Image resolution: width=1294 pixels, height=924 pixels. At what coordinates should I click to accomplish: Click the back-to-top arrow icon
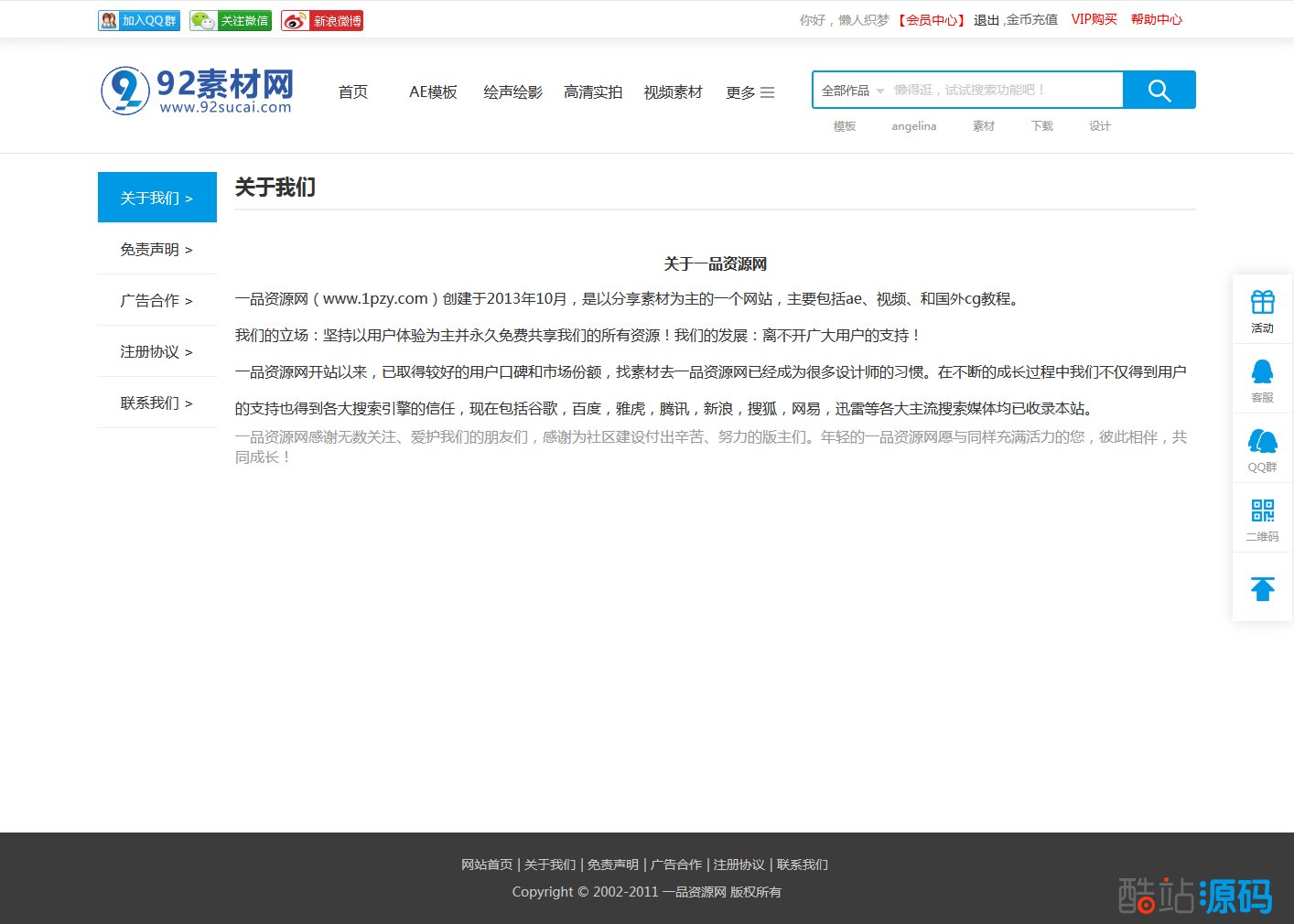click(x=1262, y=588)
